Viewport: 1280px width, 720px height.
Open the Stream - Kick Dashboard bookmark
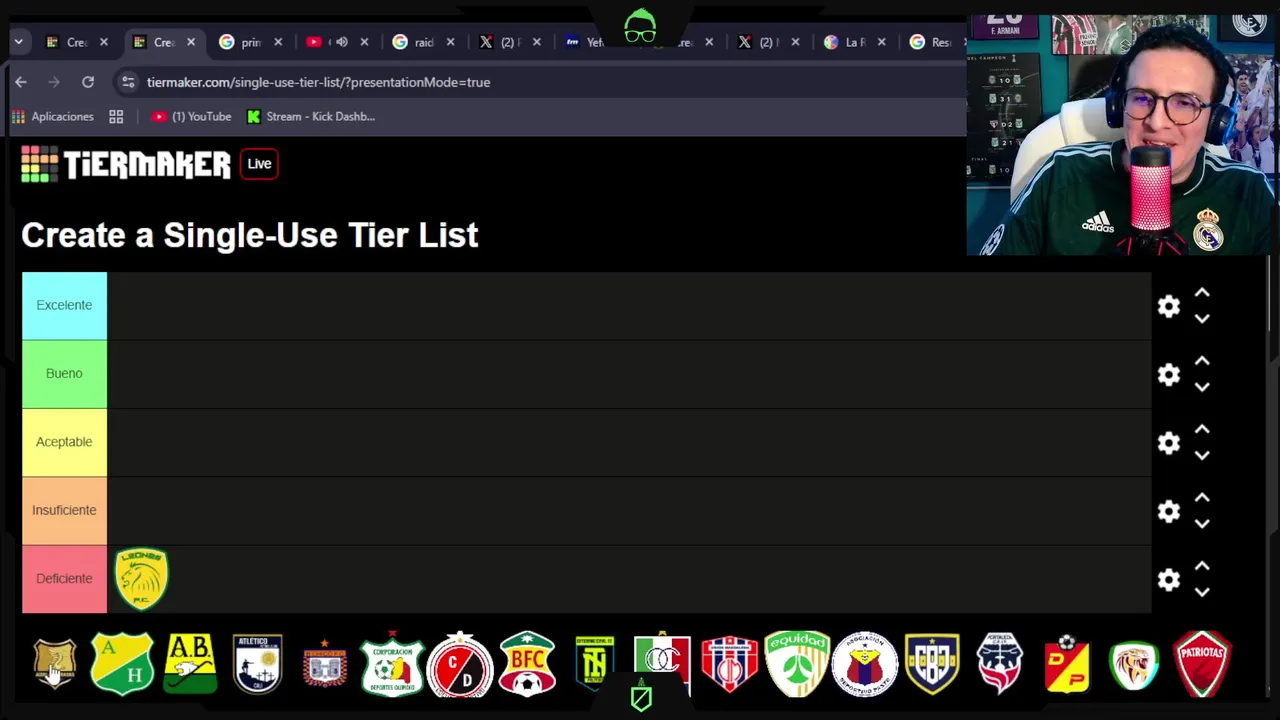[311, 116]
